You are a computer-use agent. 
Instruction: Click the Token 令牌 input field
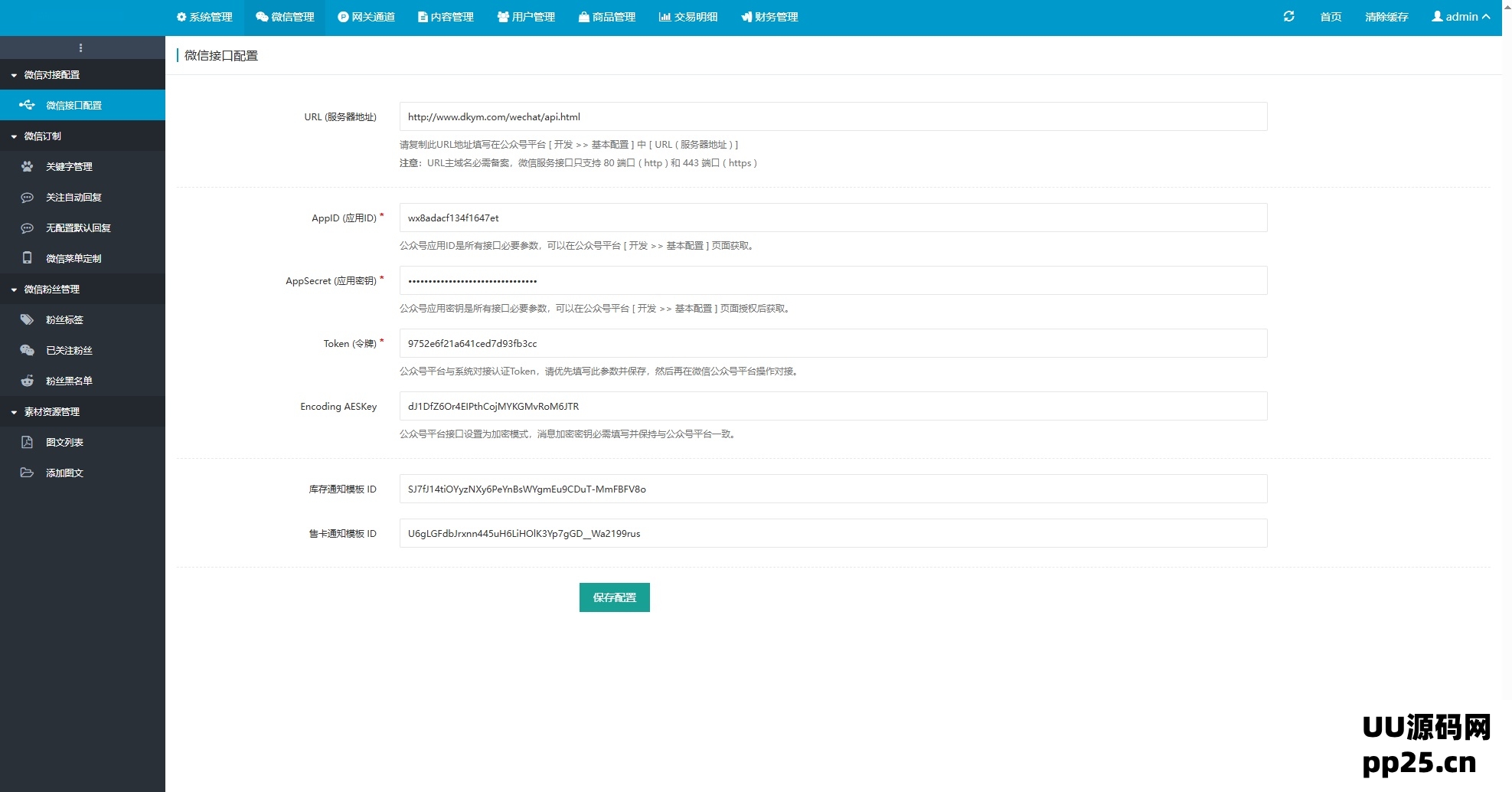[x=833, y=343]
